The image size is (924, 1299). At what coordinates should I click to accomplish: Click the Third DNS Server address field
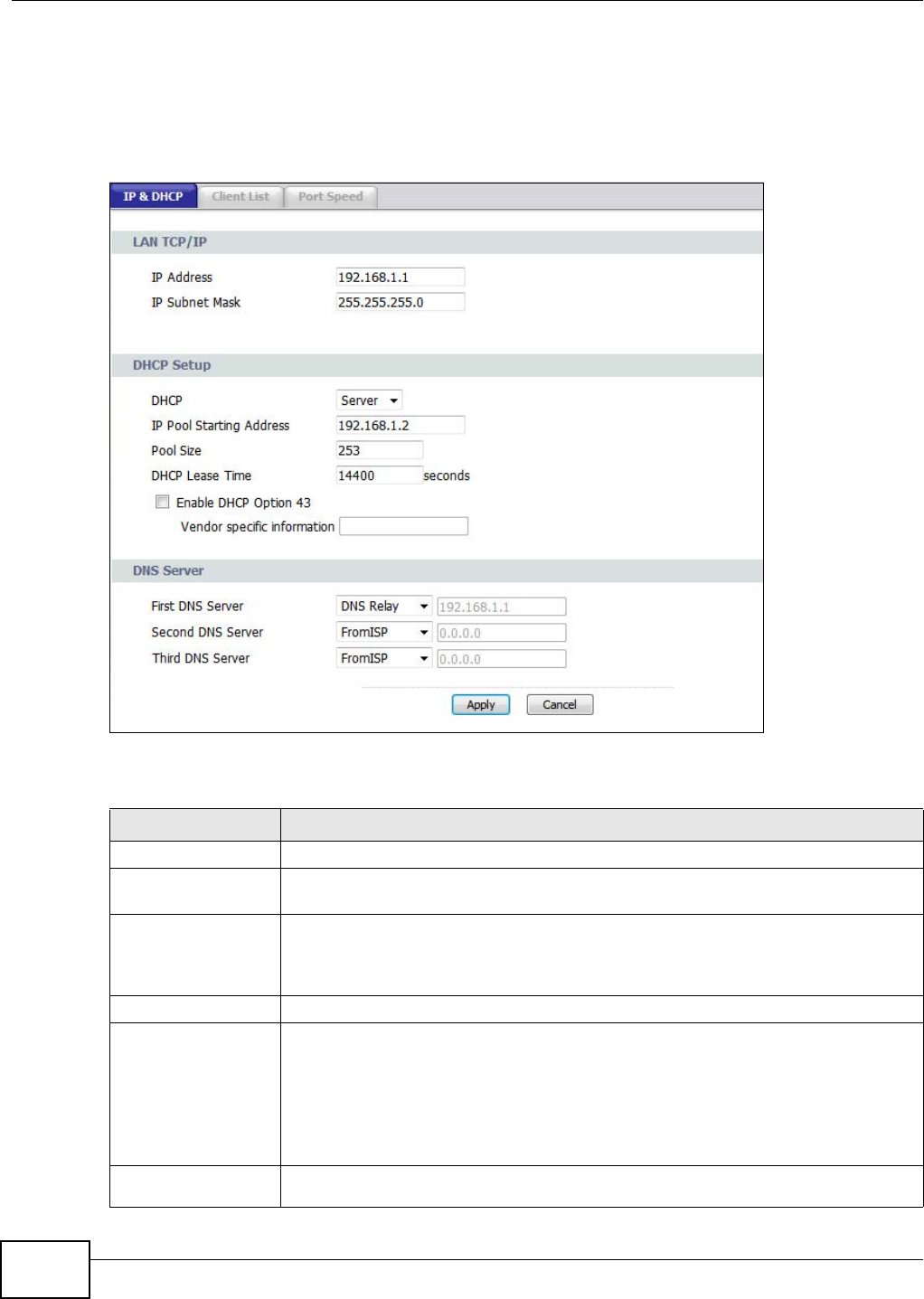tap(502, 659)
